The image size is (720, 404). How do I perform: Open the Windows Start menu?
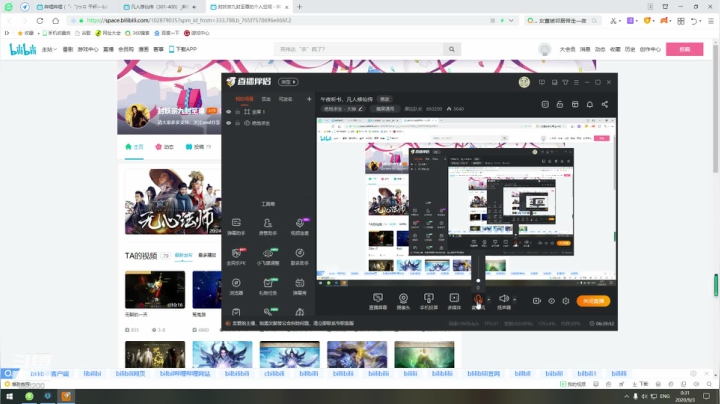tap(9, 396)
